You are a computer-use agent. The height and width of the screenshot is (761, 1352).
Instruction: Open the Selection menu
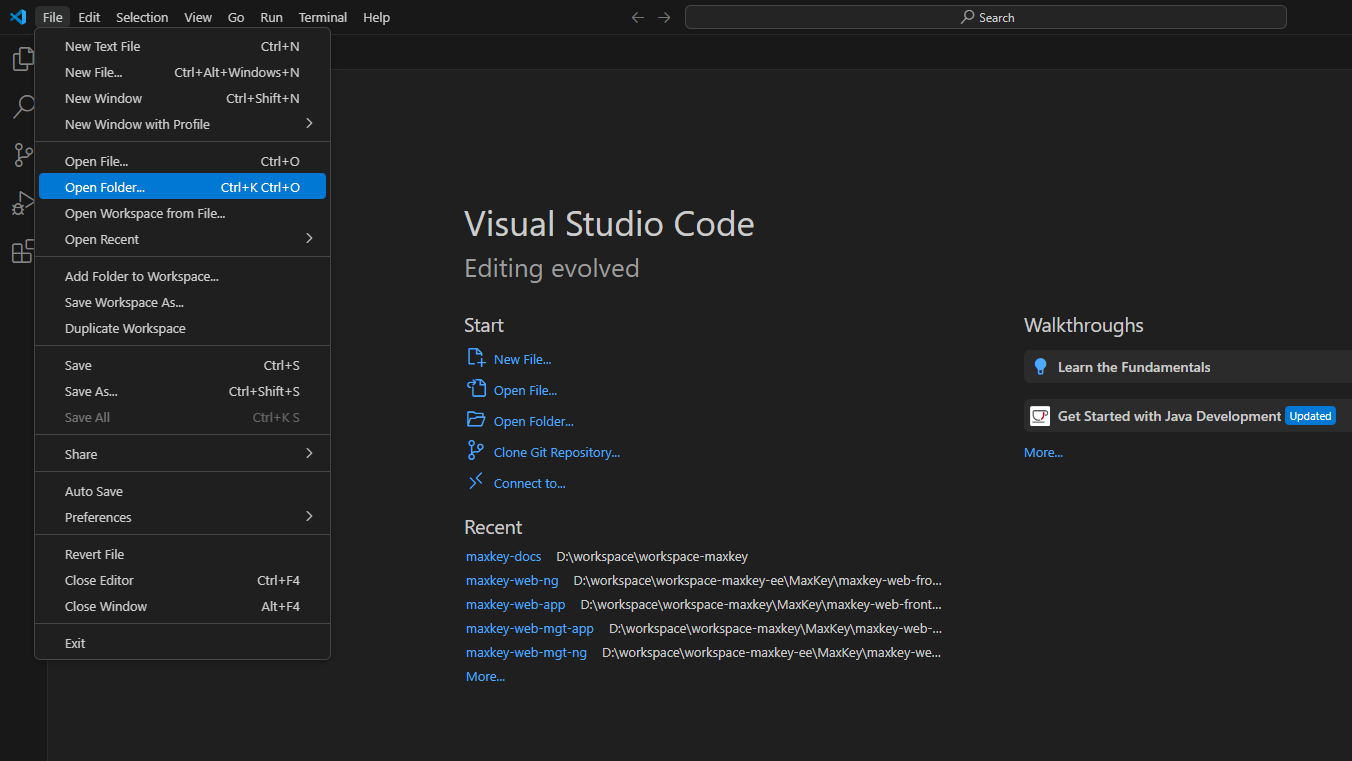pos(142,17)
